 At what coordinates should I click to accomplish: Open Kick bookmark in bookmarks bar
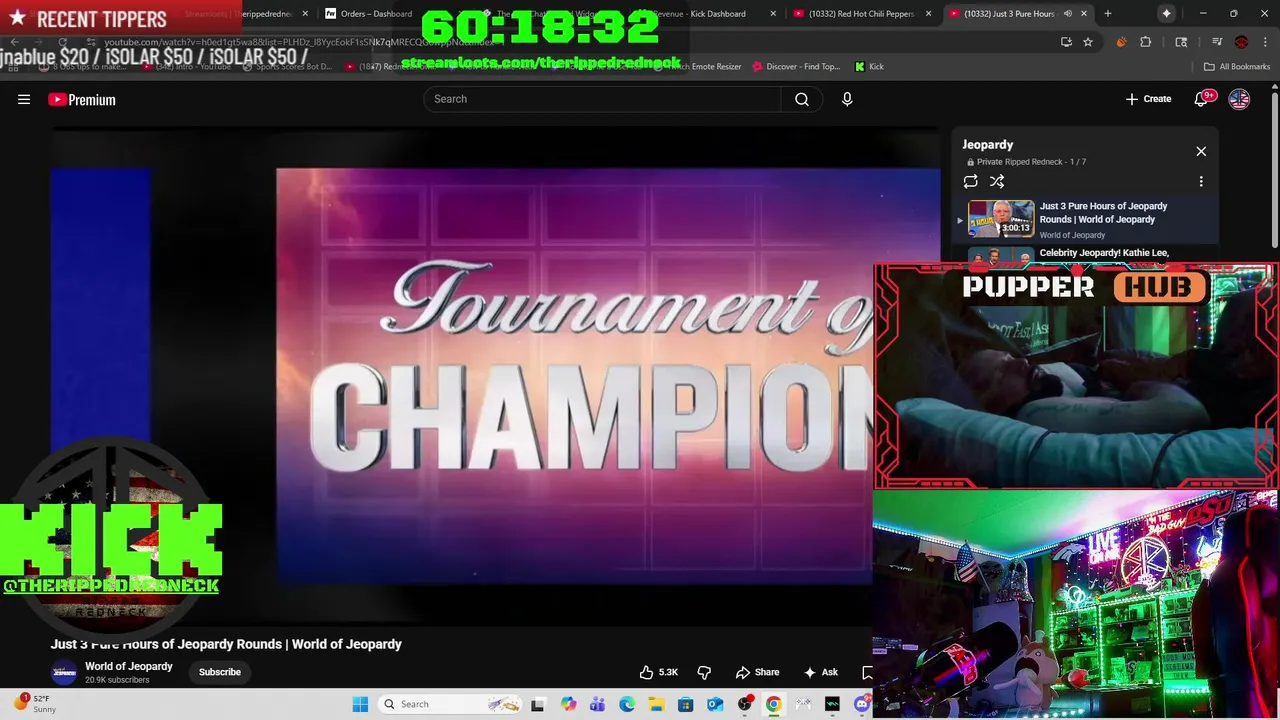[x=869, y=66]
